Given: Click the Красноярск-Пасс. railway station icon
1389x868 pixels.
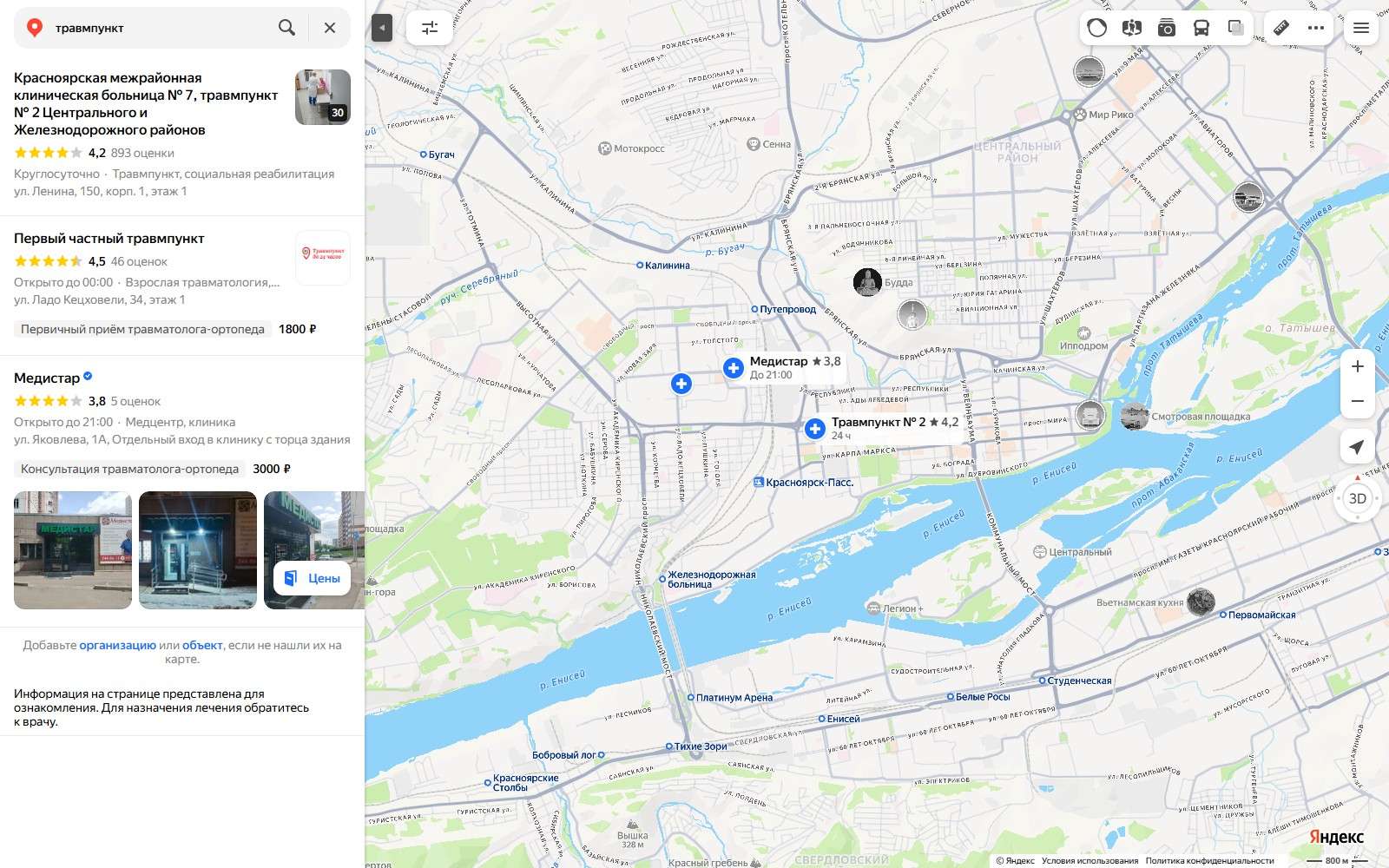Looking at the screenshot, I should coord(758,483).
